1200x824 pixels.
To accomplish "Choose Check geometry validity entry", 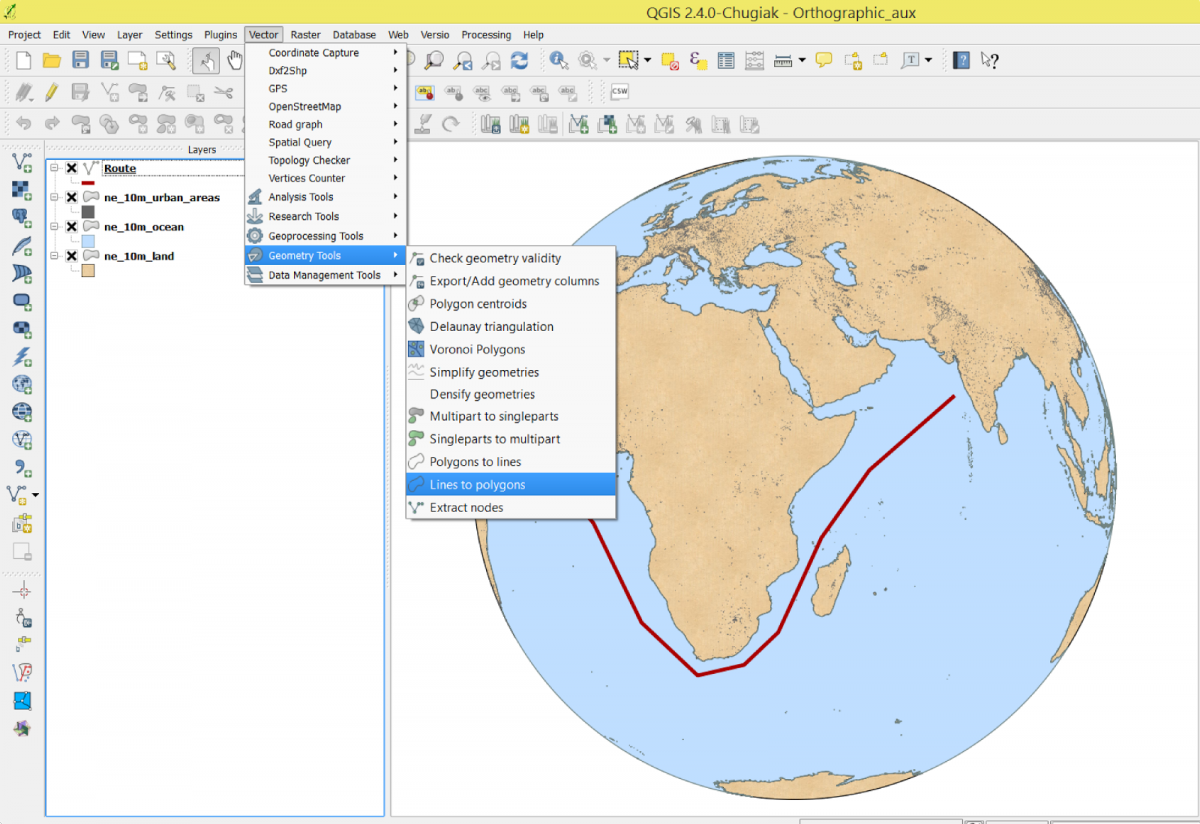I will coord(511,258).
